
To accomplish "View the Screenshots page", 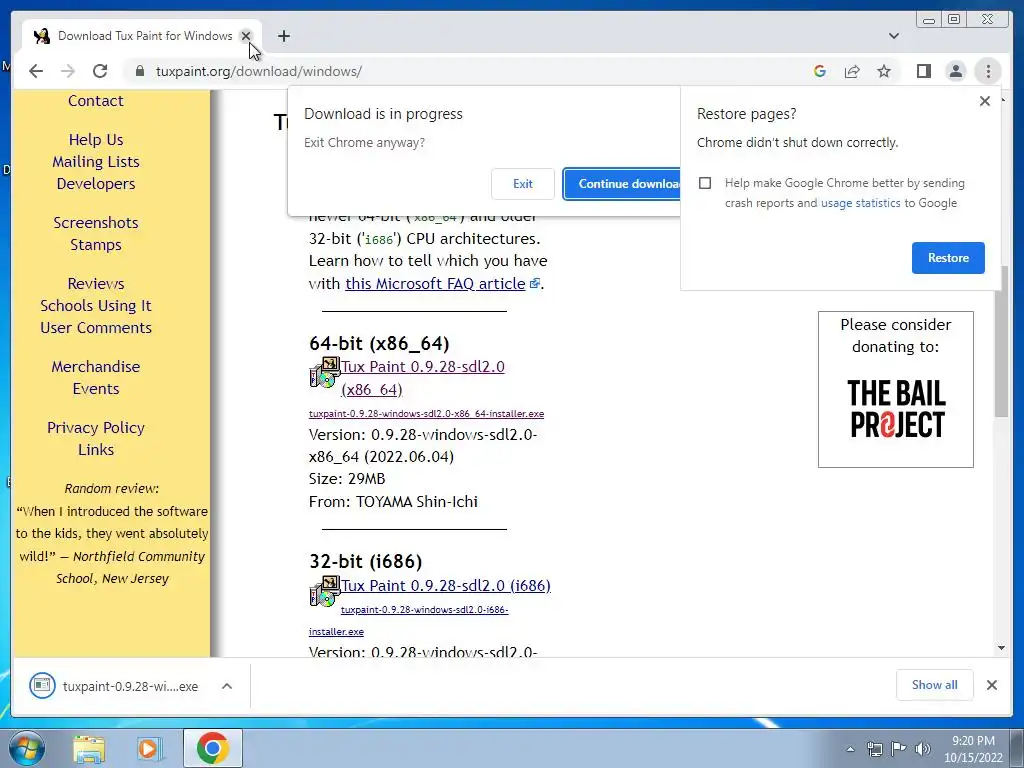I will [x=96, y=223].
